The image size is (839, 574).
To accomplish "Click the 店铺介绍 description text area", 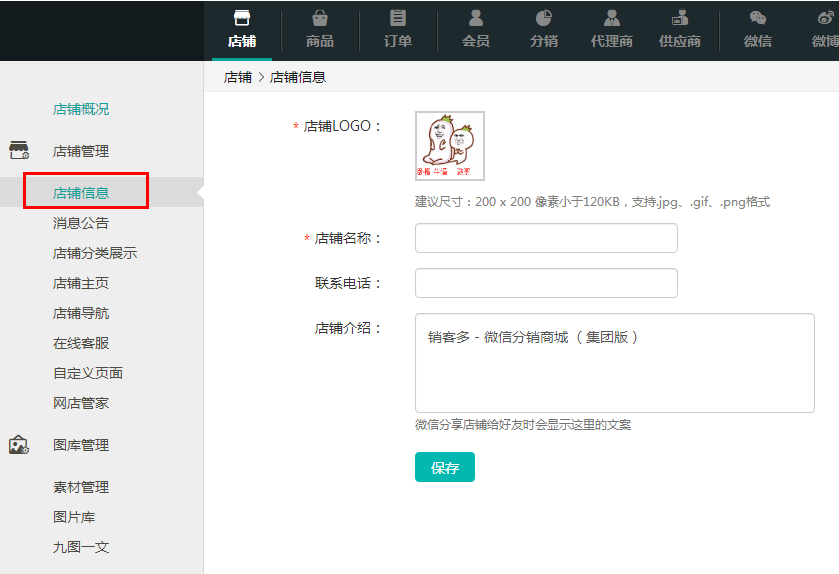I will tap(614, 363).
